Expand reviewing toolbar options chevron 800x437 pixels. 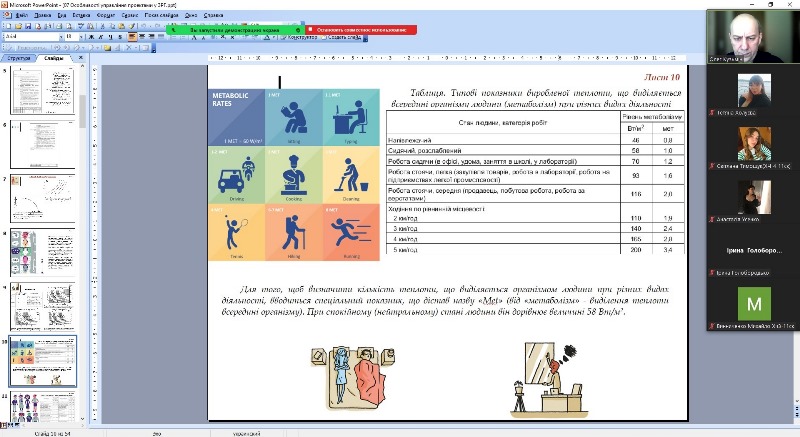pos(153,48)
